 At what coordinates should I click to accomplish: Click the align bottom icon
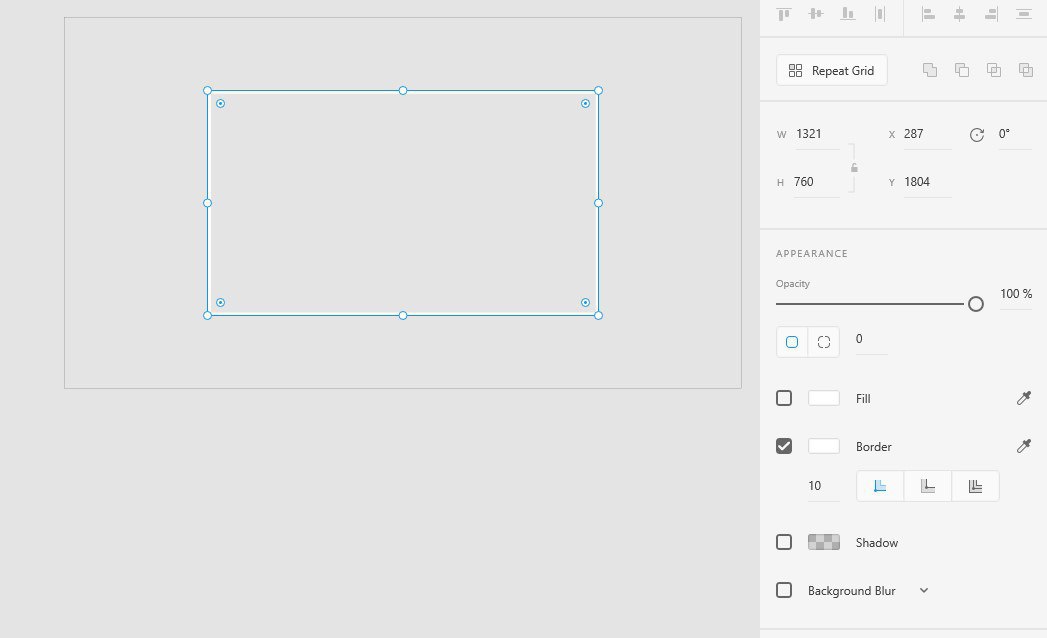pos(848,14)
